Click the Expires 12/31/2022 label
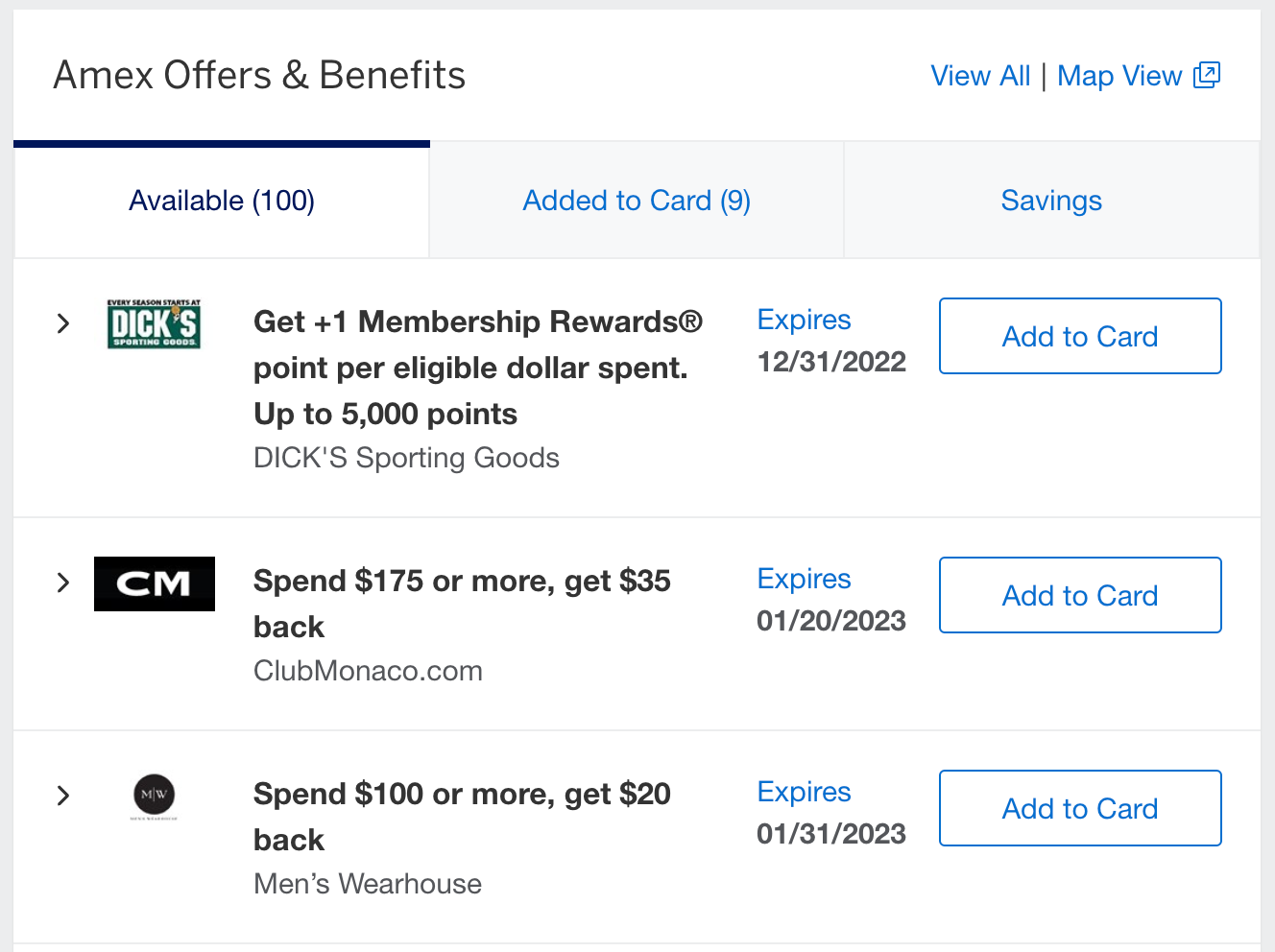 click(830, 341)
